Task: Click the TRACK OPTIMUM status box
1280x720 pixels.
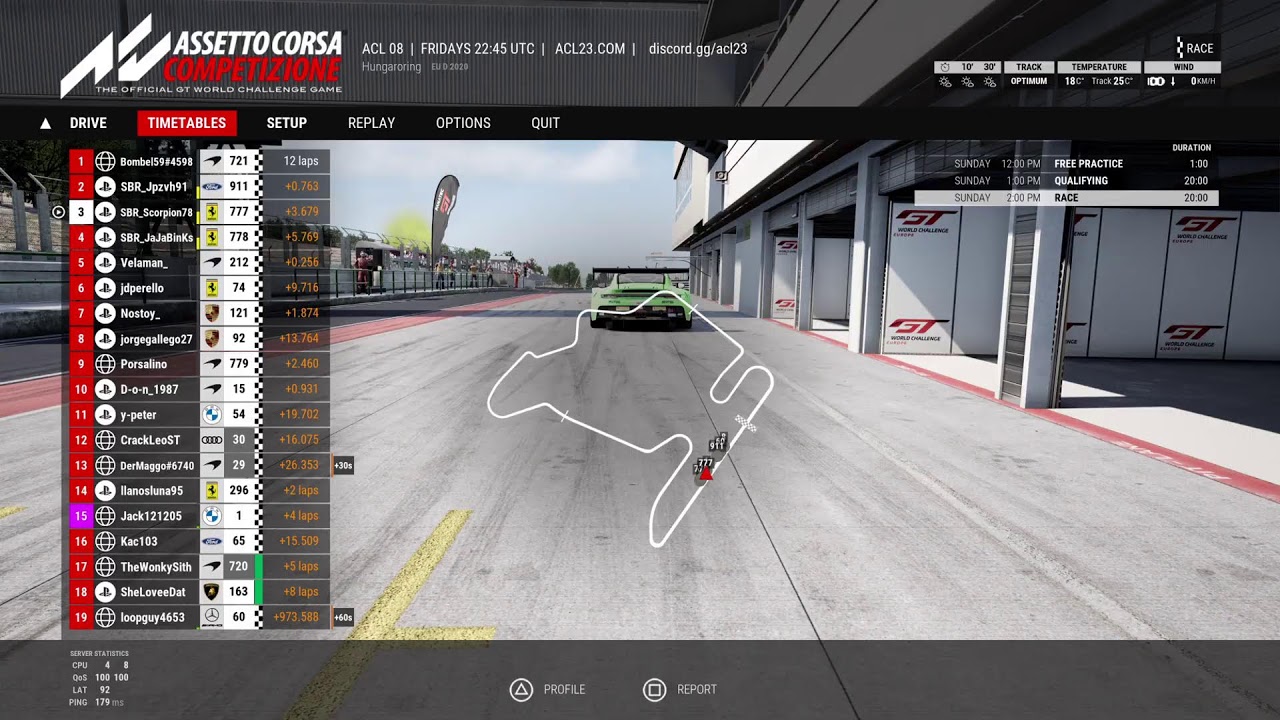Action: tap(1029, 74)
